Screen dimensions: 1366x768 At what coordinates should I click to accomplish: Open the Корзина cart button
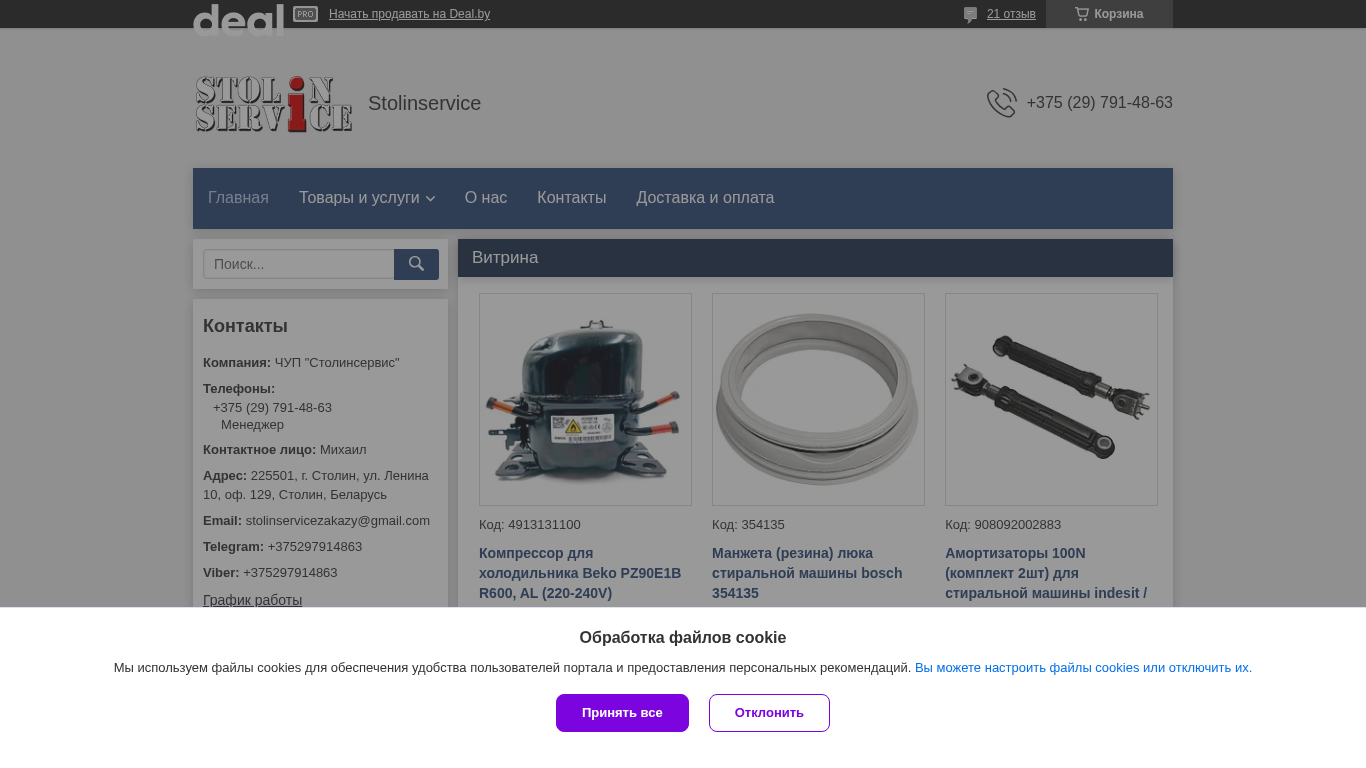(1109, 14)
